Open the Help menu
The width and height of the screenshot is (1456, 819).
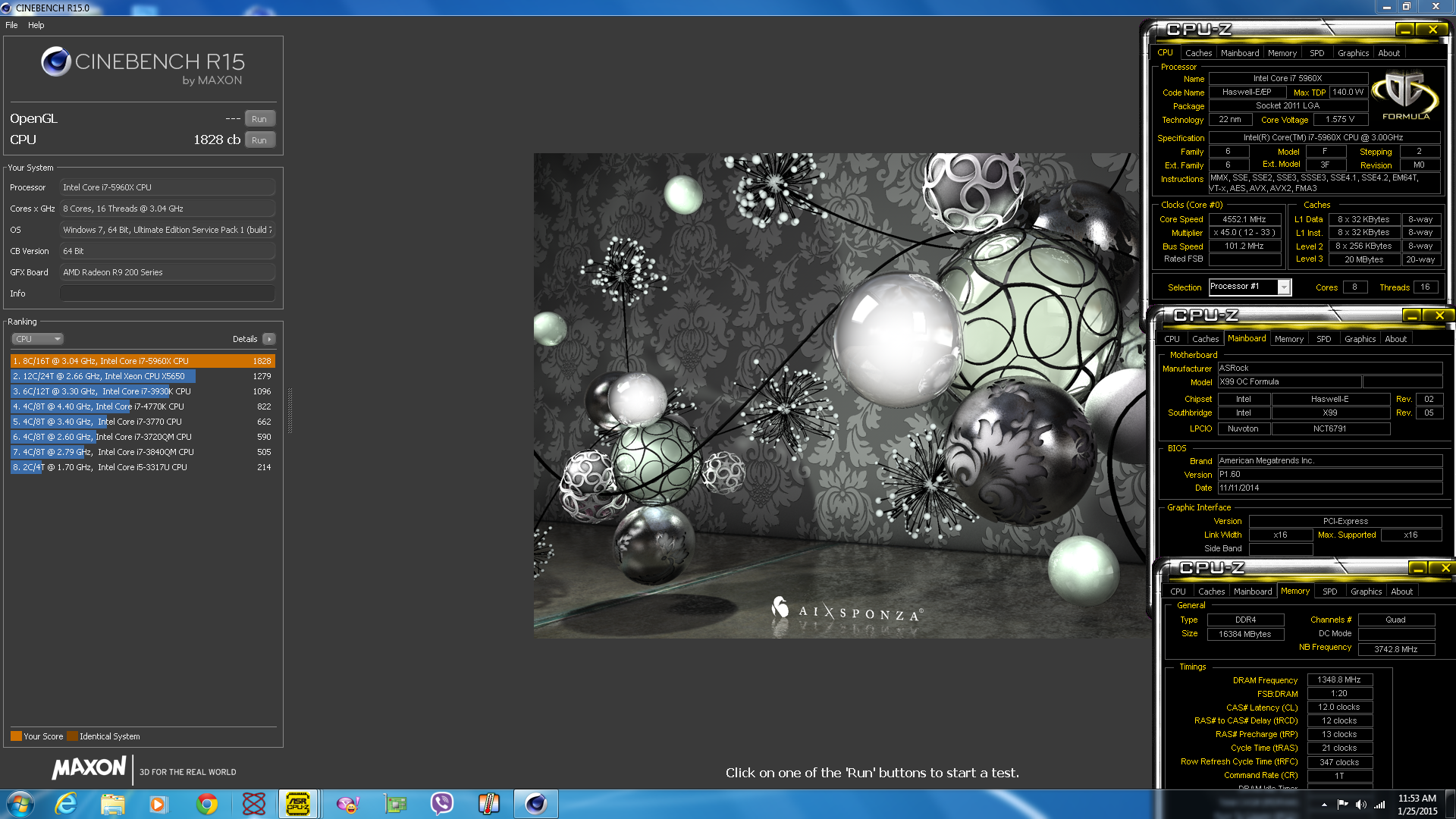point(36,25)
